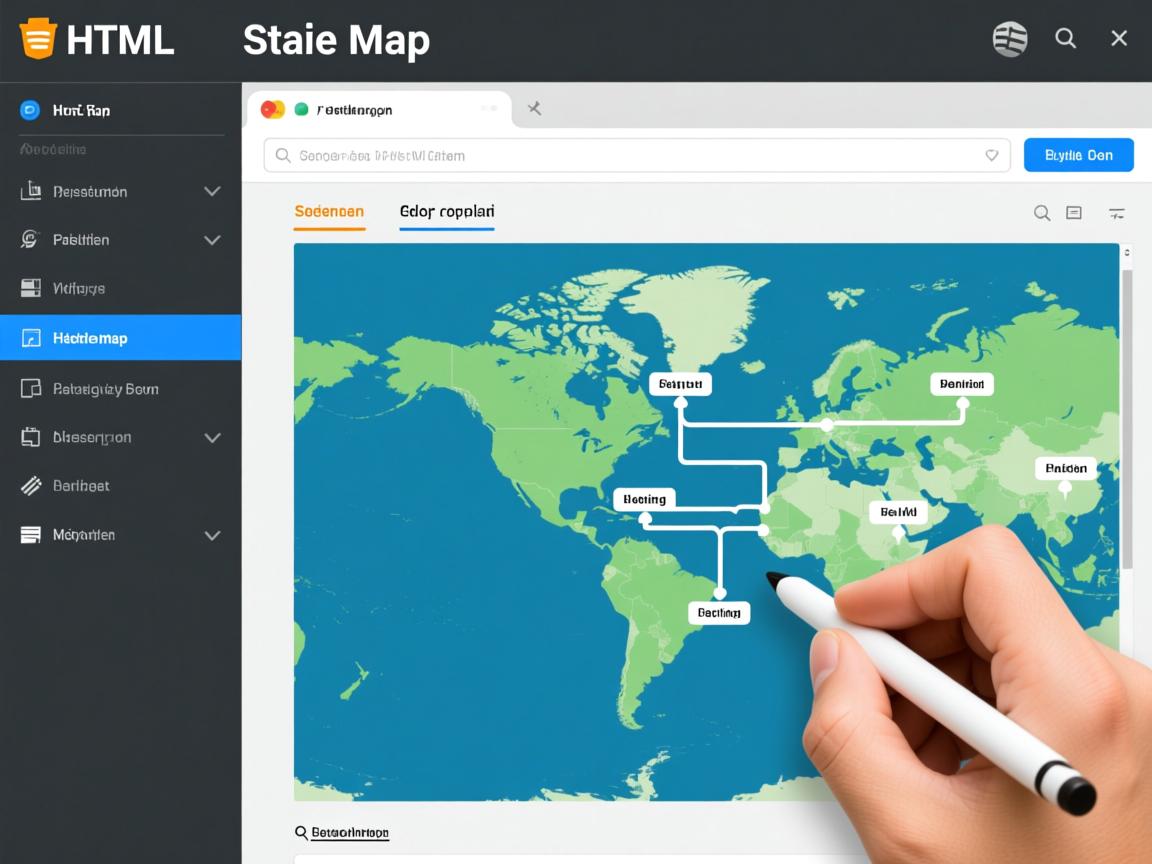Expand the Paistlien sidebar chevron
Viewport: 1152px width, 864px height.
(211, 240)
